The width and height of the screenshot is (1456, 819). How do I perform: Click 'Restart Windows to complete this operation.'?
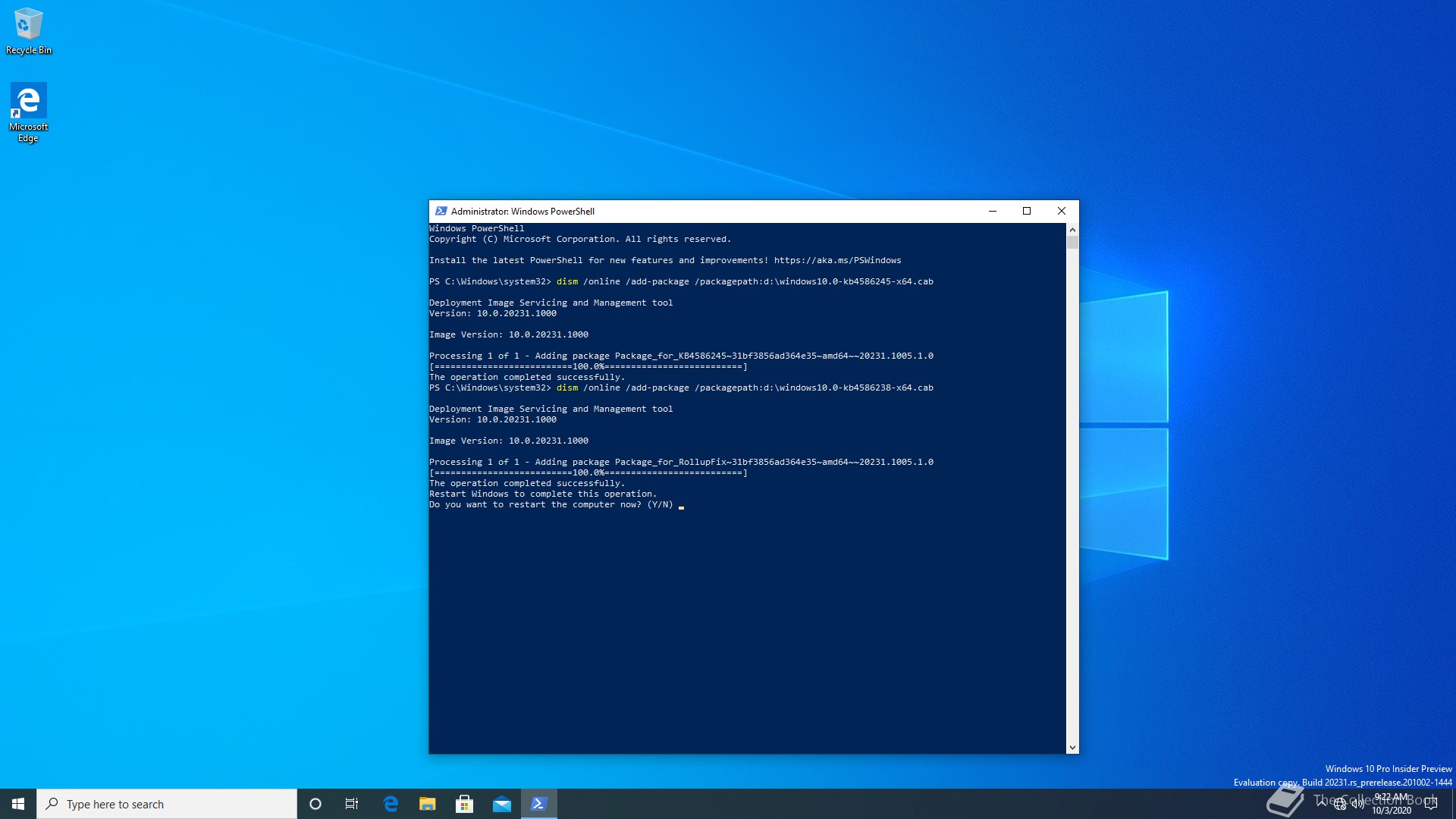[543, 494]
